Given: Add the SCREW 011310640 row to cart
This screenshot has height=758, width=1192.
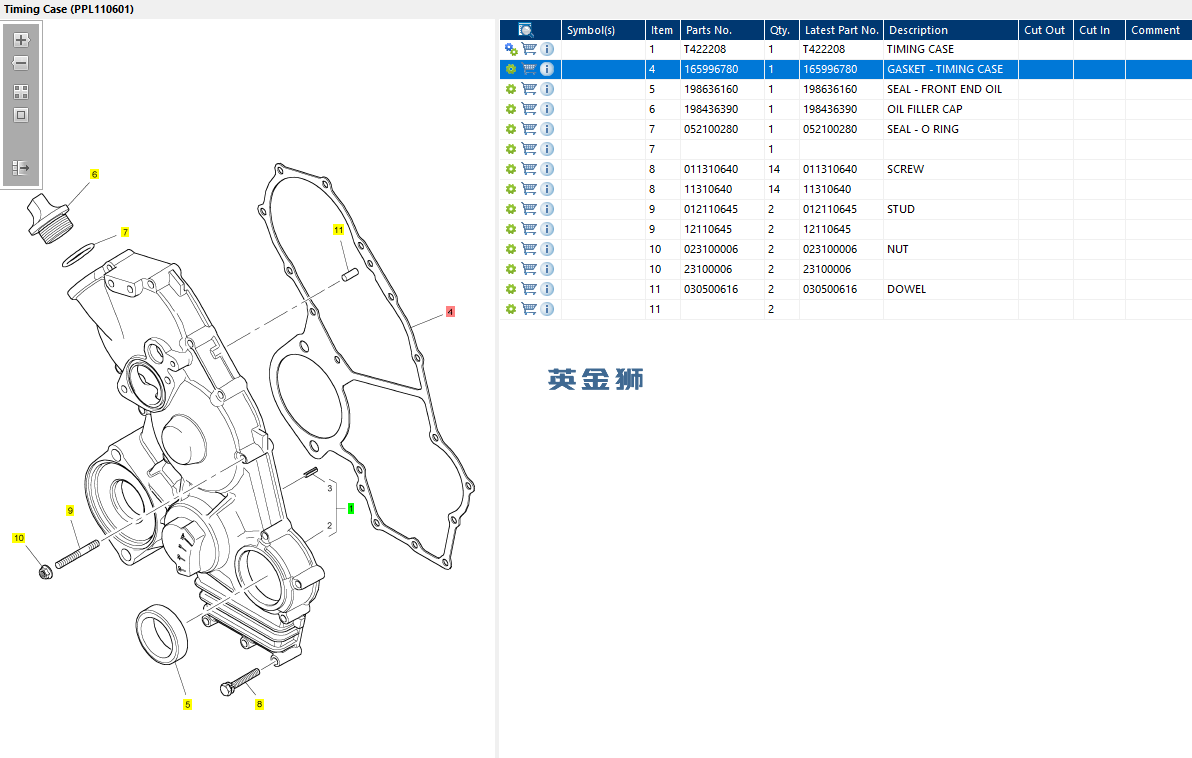Looking at the screenshot, I should click(529, 169).
